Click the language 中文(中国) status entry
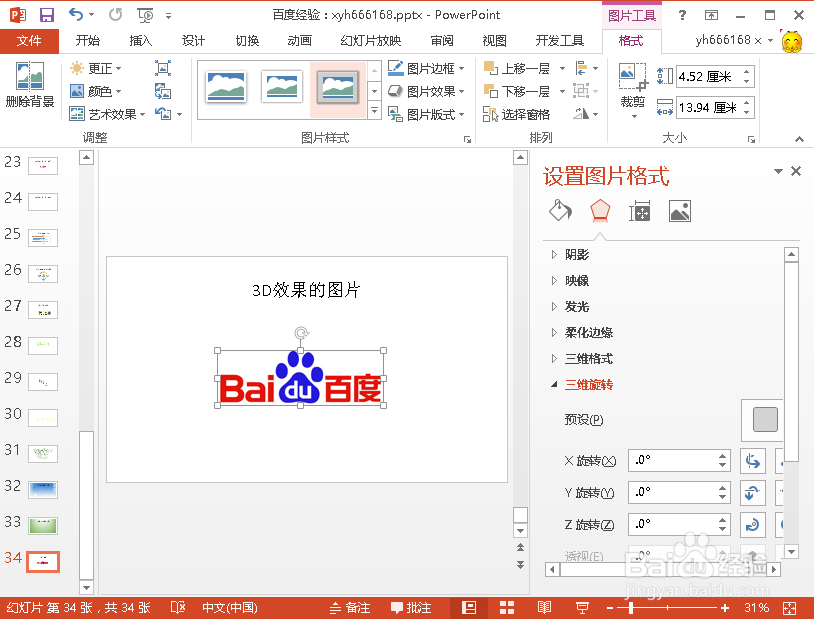The width and height of the screenshot is (814, 619). click(x=229, y=607)
